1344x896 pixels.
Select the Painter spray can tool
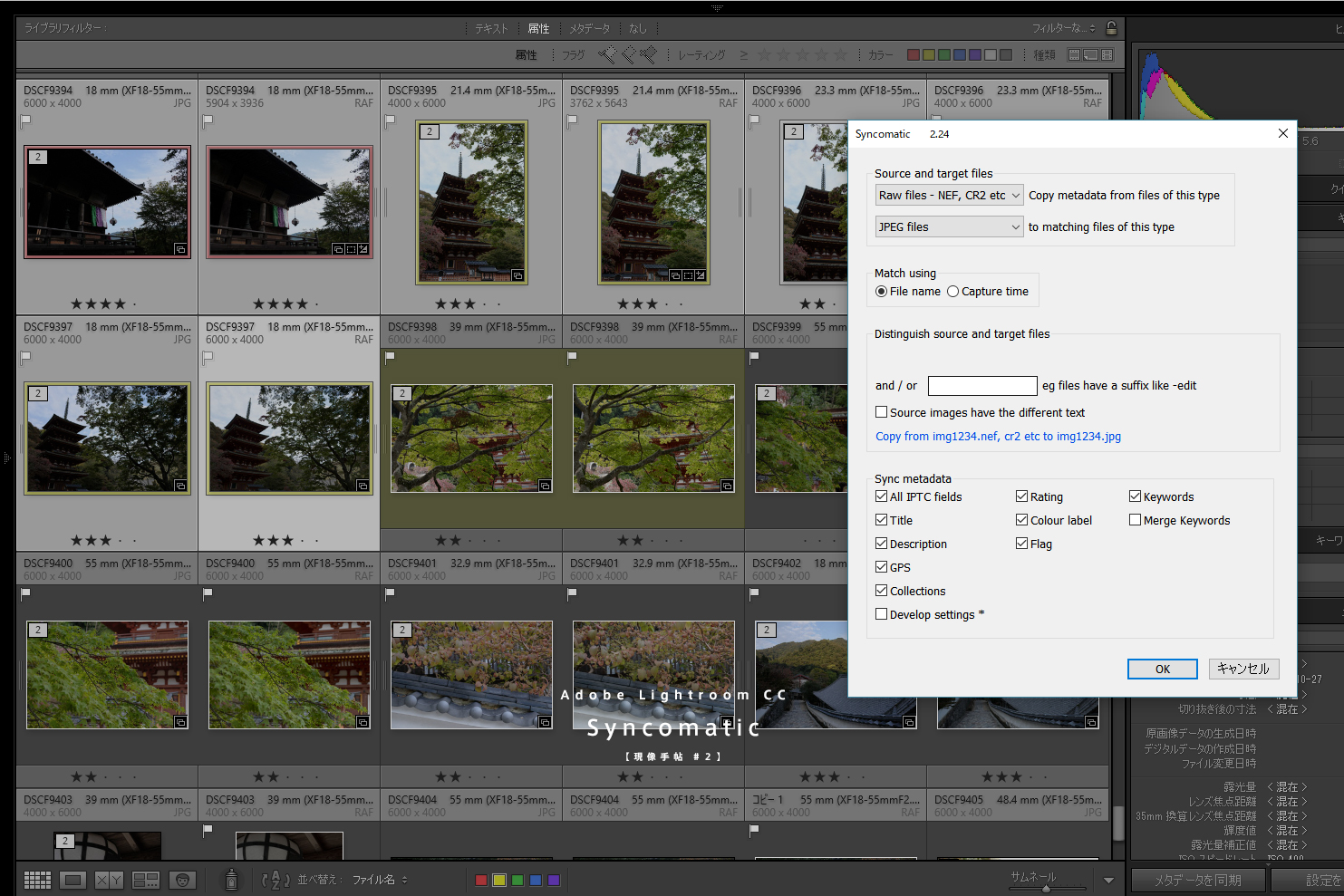[231, 879]
